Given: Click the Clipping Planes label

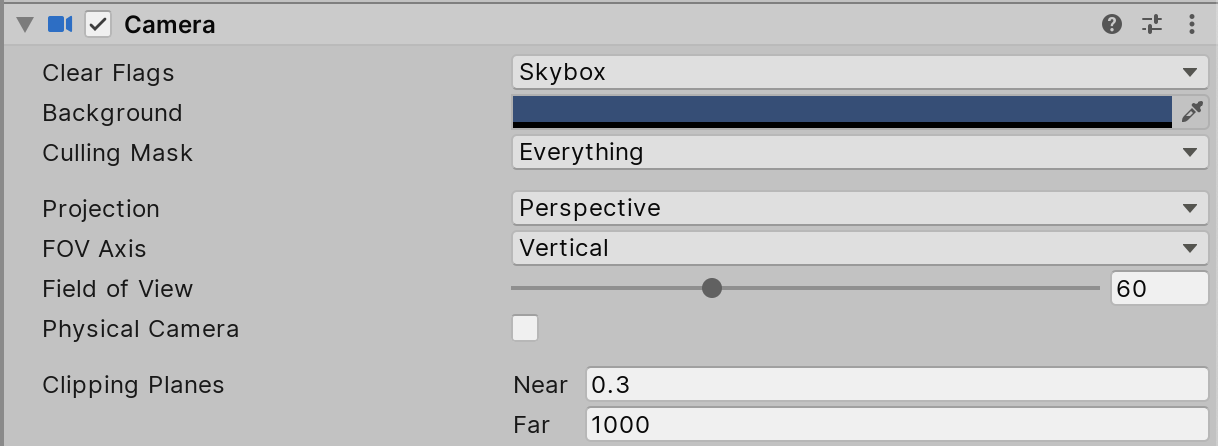Looking at the screenshot, I should pyautogui.click(x=133, y=385).
